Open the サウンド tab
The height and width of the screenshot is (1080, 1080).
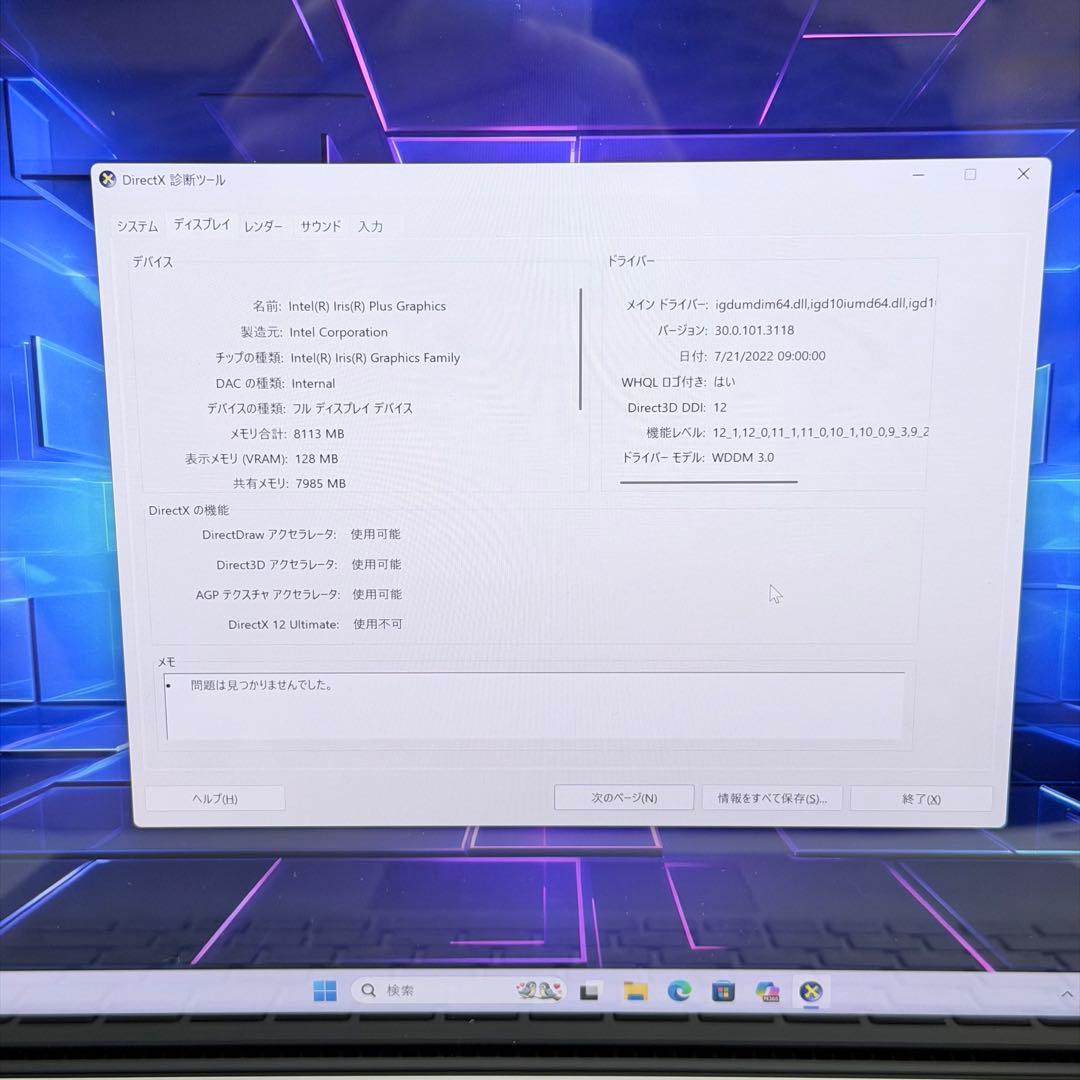(320, 226)
